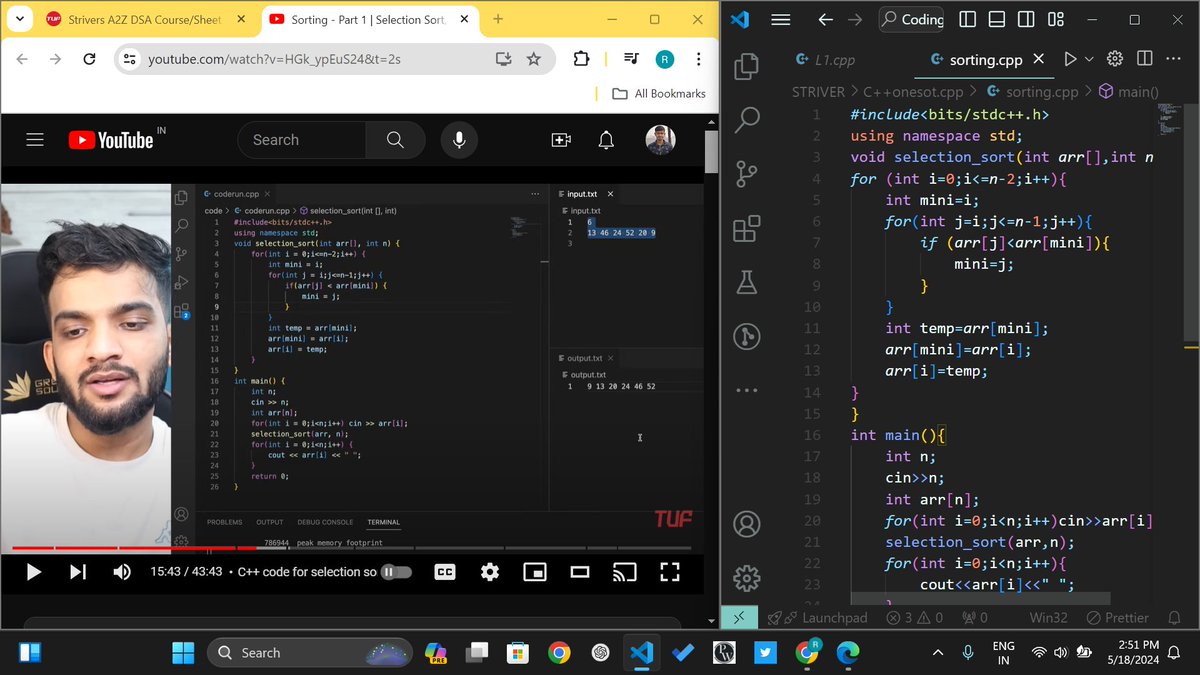This screenshot has height=675, width=1200.
Task: Toggle theater mode on the YouTube player
Action: click(580, 571)
